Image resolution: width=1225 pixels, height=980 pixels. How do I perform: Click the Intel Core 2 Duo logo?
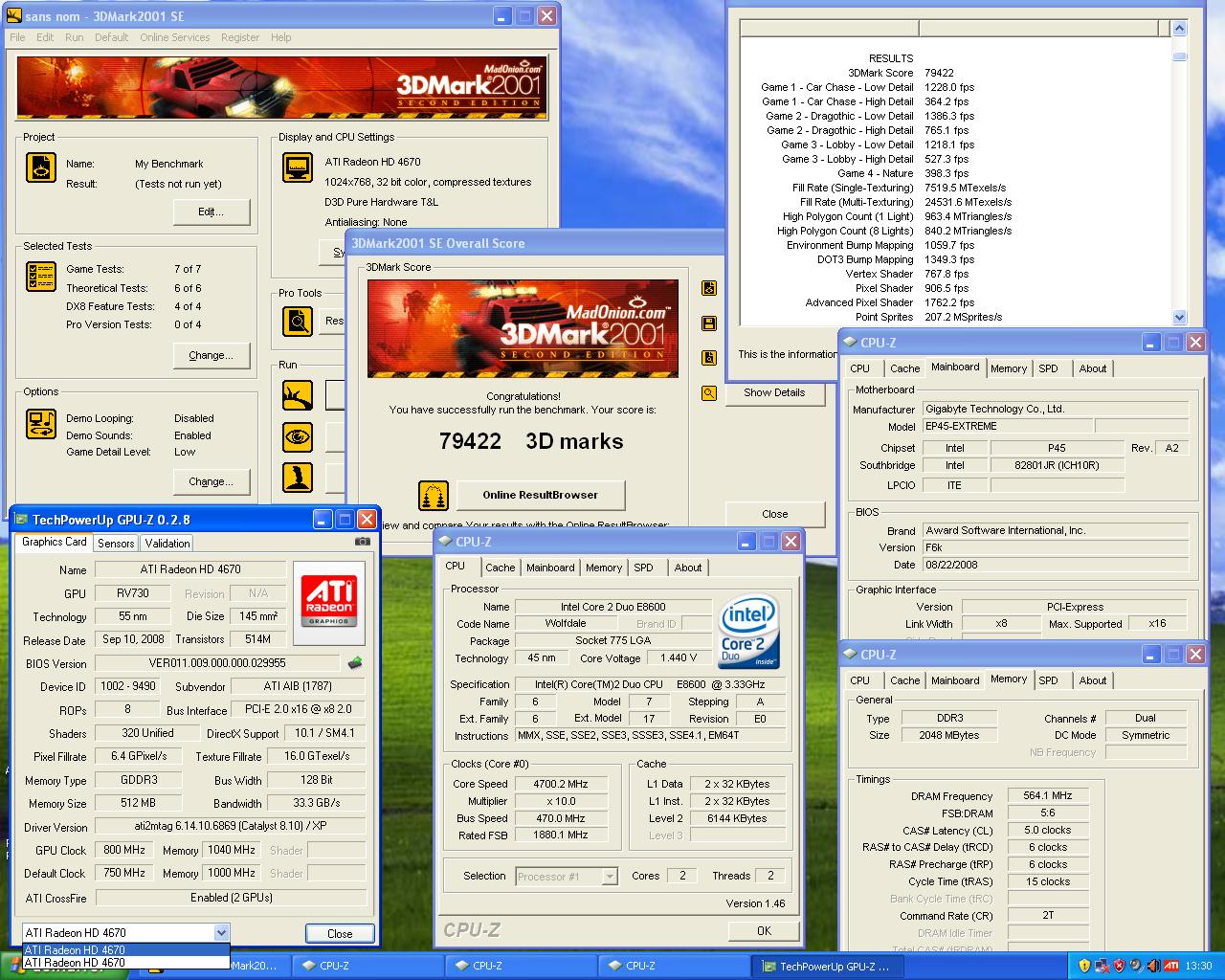(748, 632)
